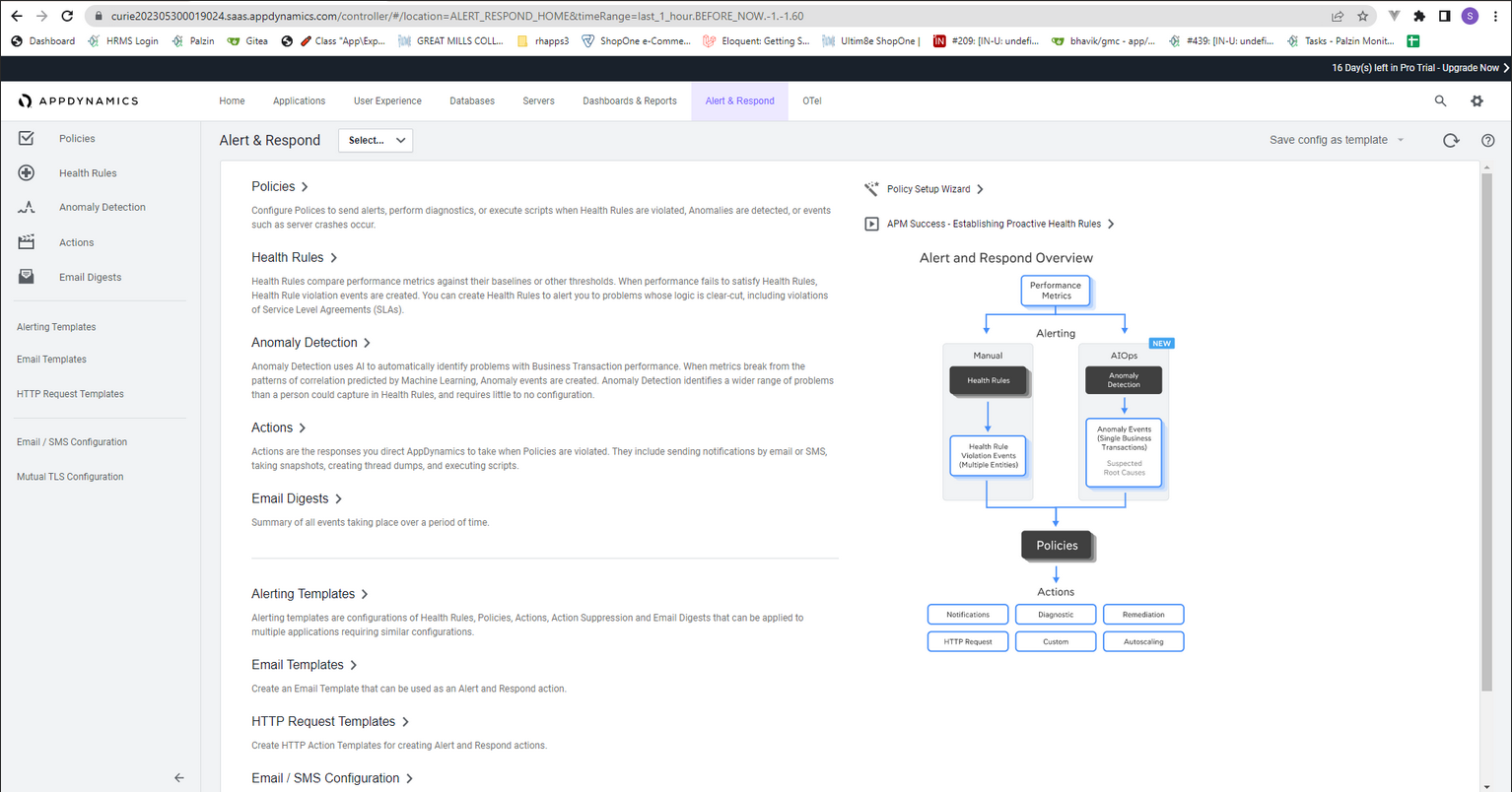Expand the Alerting Templates heading chevron
The height and width of the screenshot is (792, 1512).
click(364, 594)
